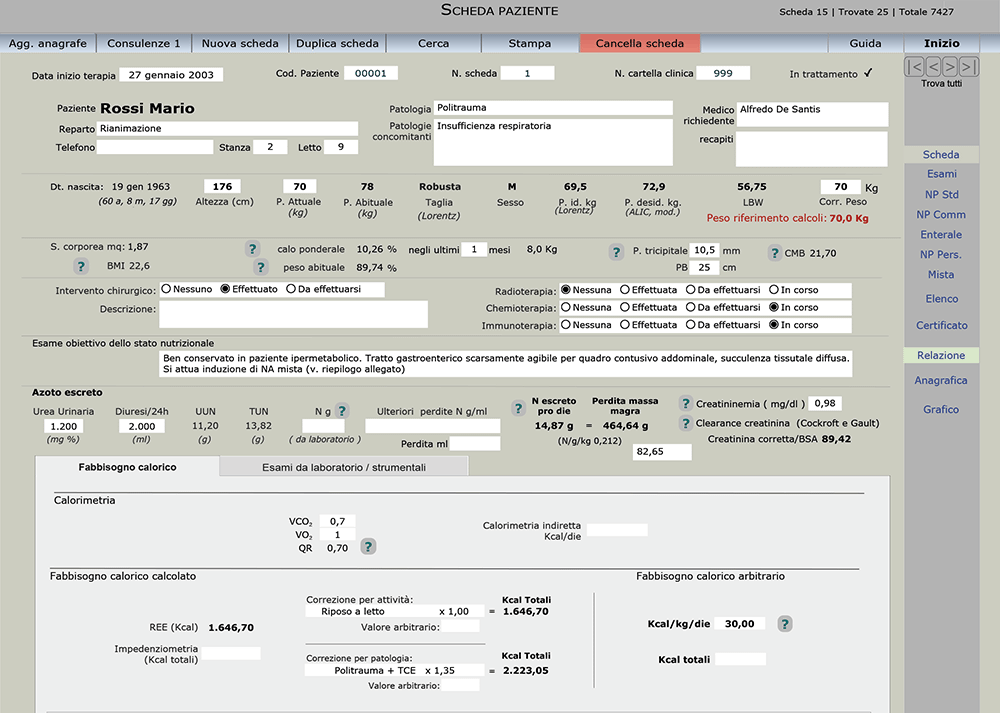Click Duplica scheda
This screenshot has height=713, width=1000.
pyautogui.click(x=337, y=43)
